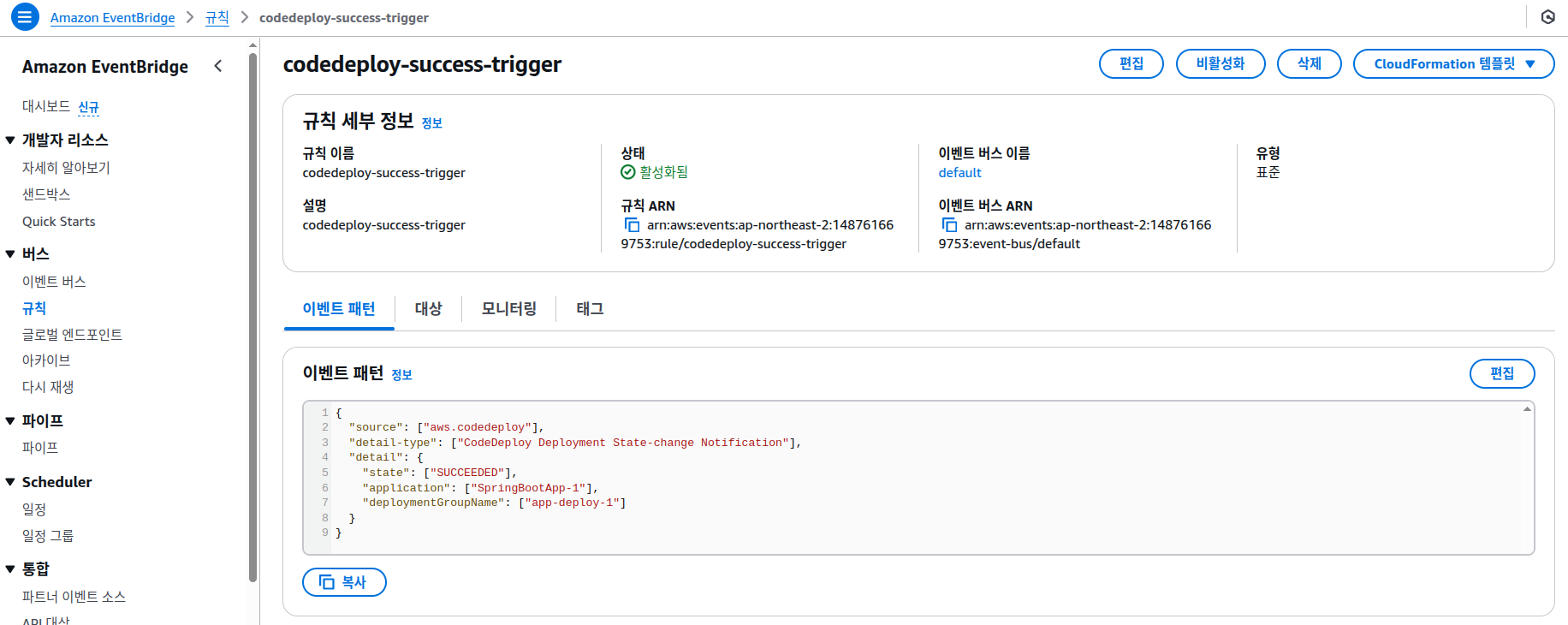Image resolution: width=1568 pixels, height=625 pixels.
Task: Copy the event pattern with 복사 button
Action: pyautogui.click(x=344, y=582)
